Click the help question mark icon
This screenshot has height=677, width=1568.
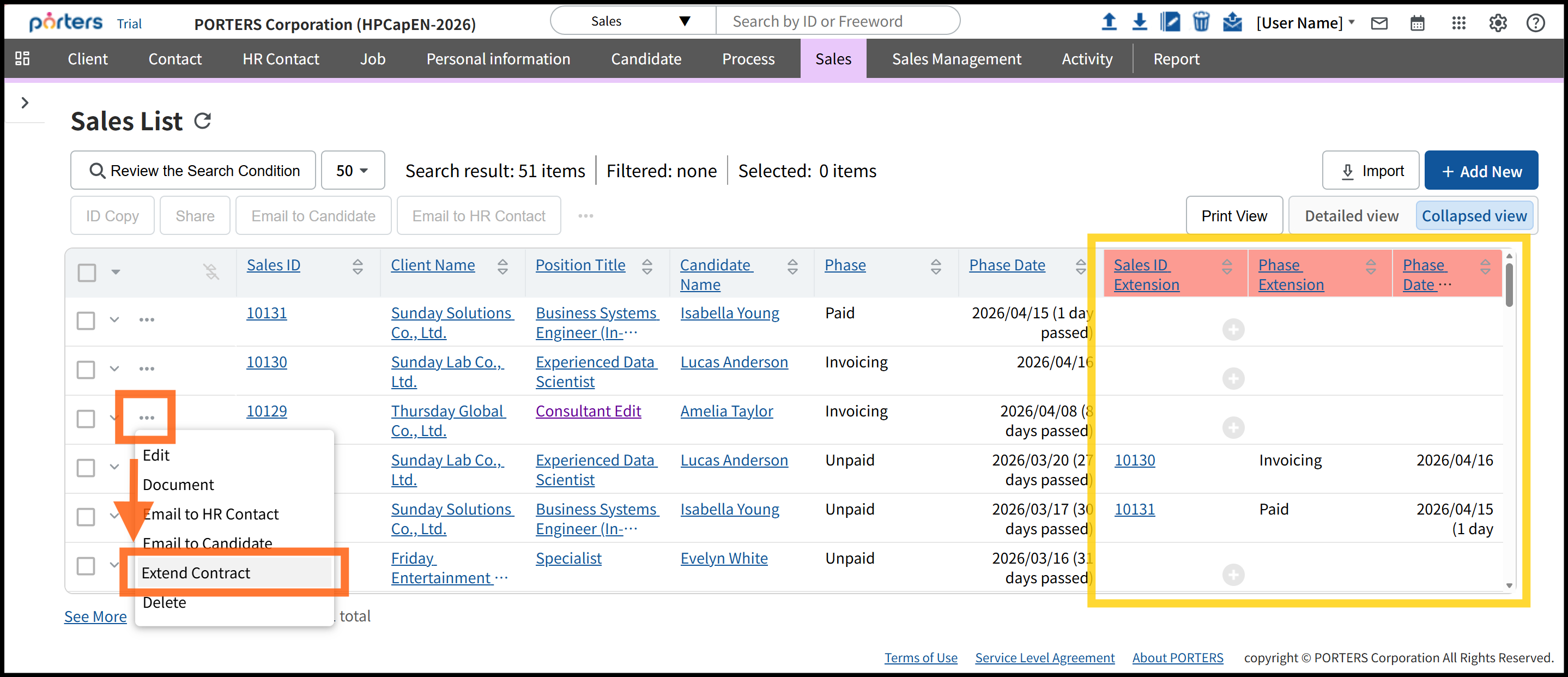(1535, 23)
